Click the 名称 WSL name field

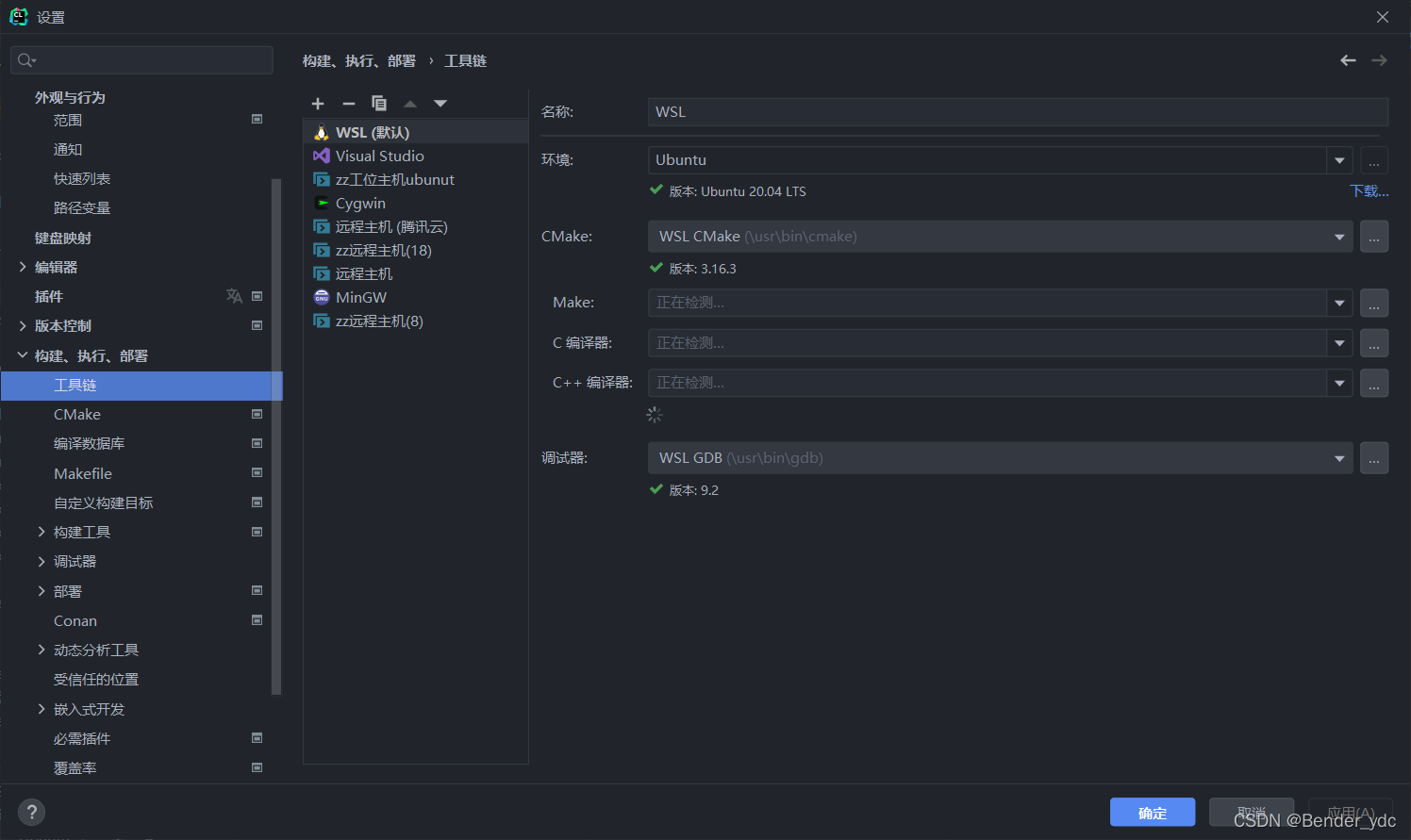(x=1018, y=112)
